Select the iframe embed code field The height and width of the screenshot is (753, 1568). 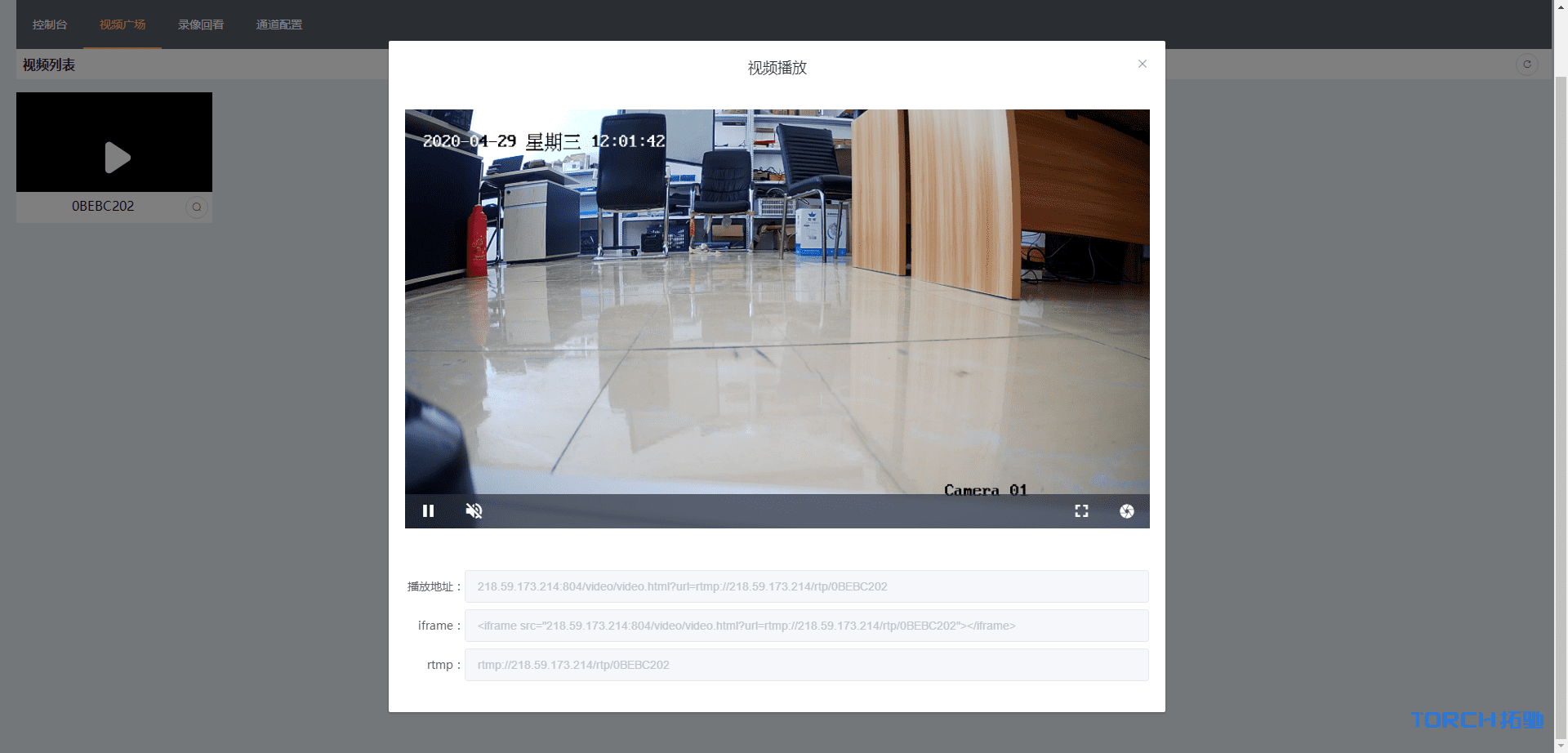(805, 625)
